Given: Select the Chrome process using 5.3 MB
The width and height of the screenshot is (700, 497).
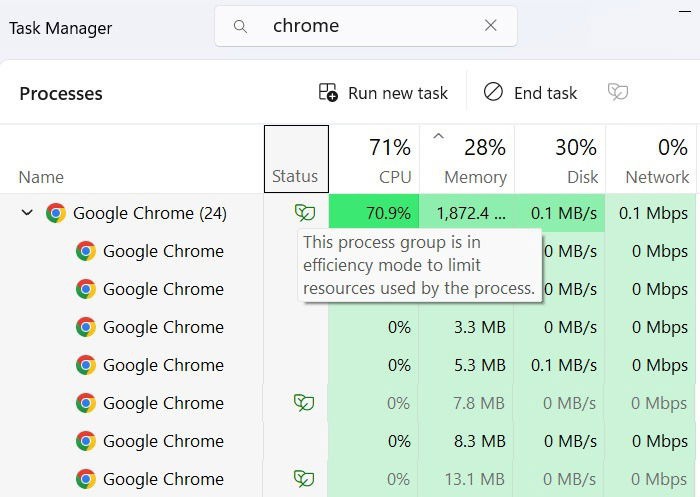Looking at the screenshot, I should tap(348, 365).
